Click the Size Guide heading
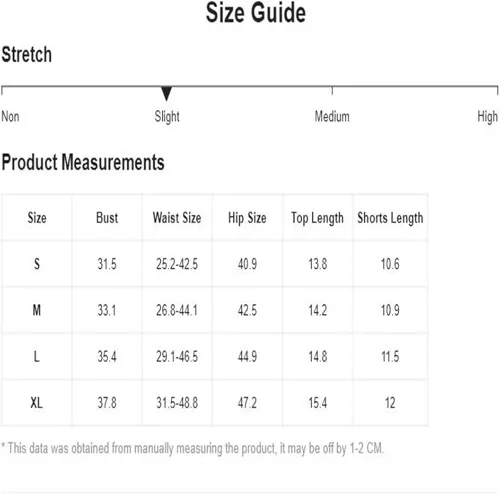This screenshot has width=500, height=495. pos(256,13)
